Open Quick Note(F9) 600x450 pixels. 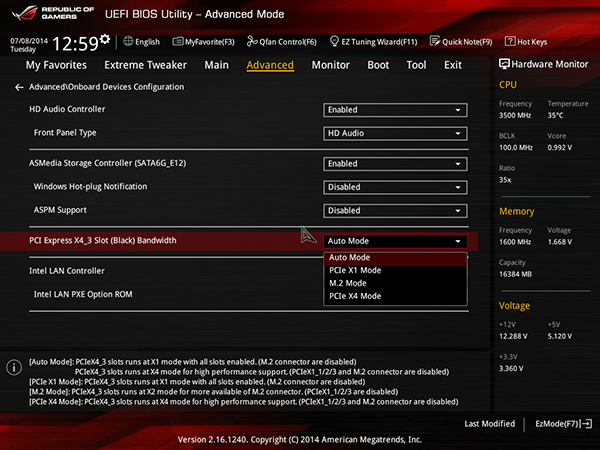[461, 42]
